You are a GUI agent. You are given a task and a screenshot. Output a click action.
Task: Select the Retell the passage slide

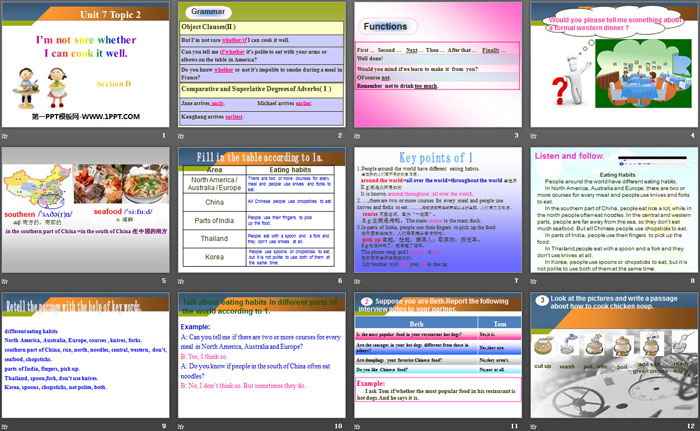tap(85, 356)
